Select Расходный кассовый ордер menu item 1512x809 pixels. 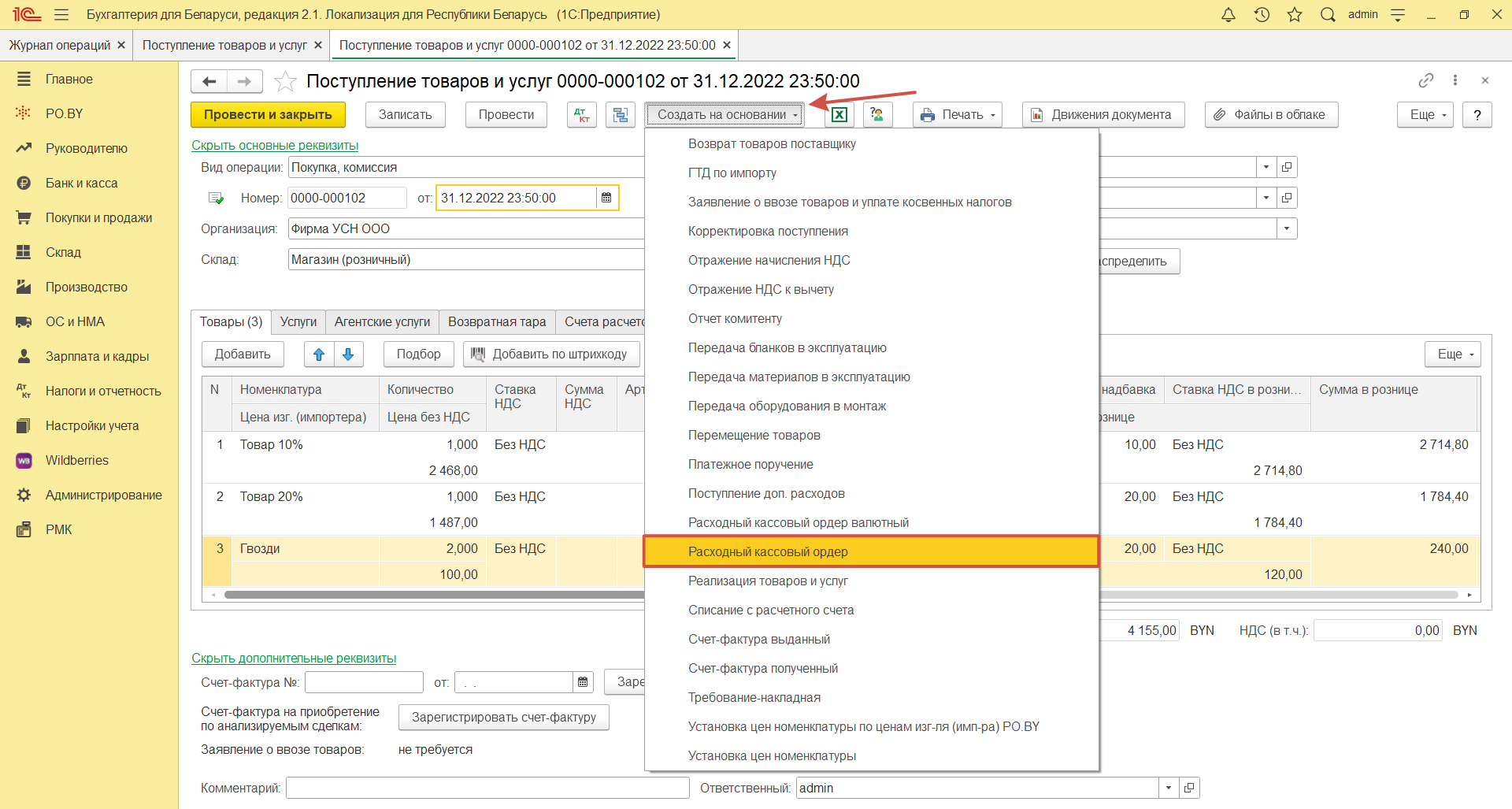click(x=871, y=551)
